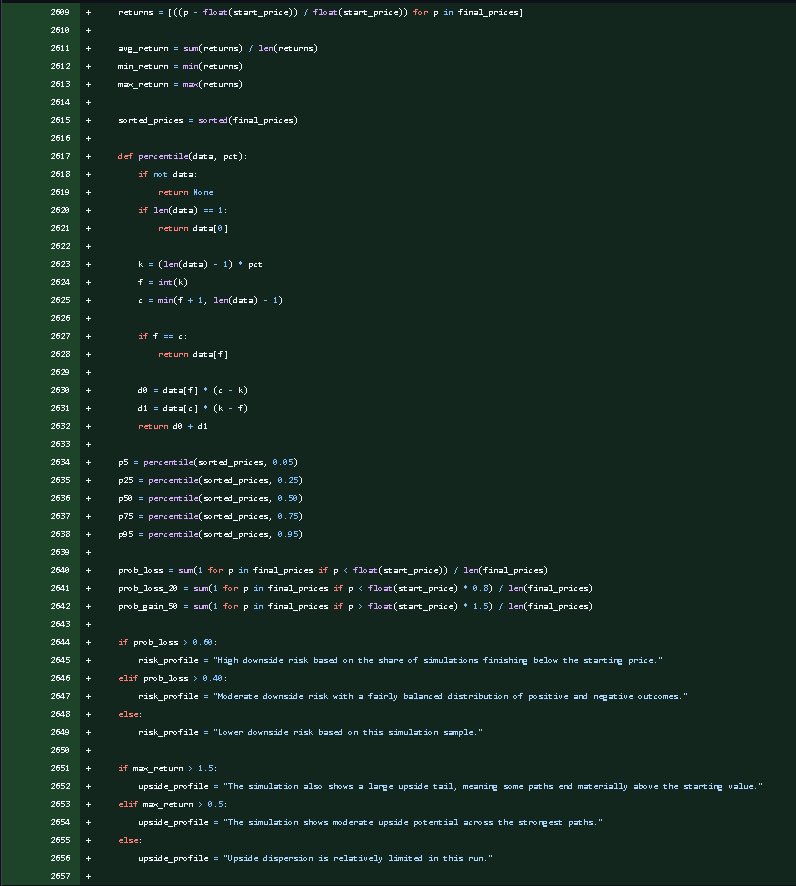Click the 'if len(data) == 1:' line
Viewport: 796px width, 886px height.
pyautogui.click(x=182, y=210)
